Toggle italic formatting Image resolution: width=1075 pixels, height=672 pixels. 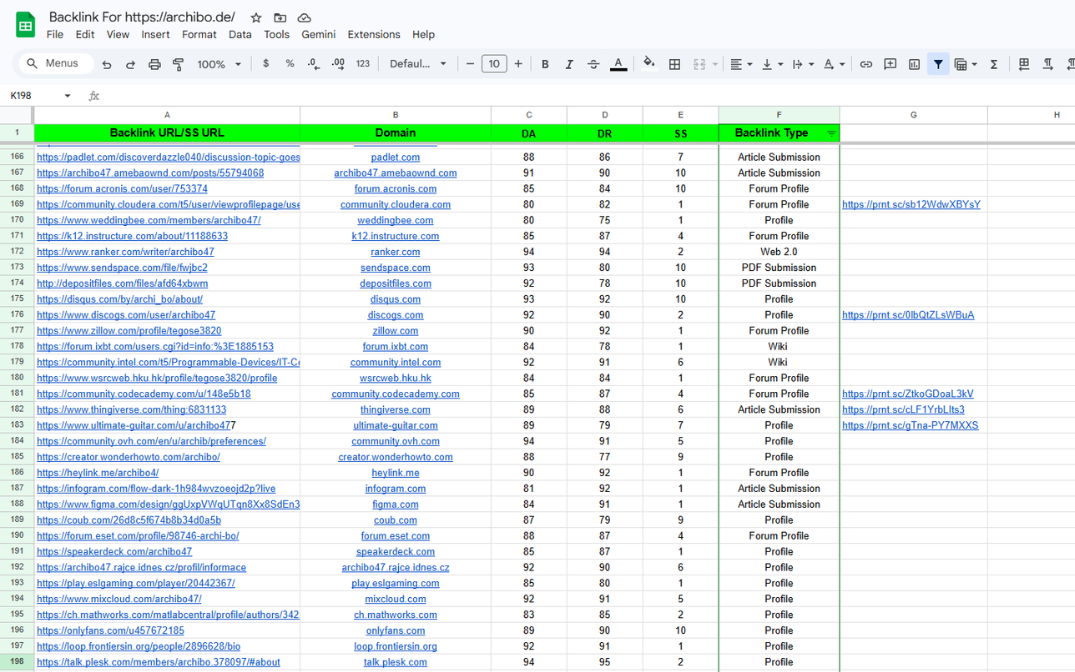pyautogui.click(x=569, y=64)
